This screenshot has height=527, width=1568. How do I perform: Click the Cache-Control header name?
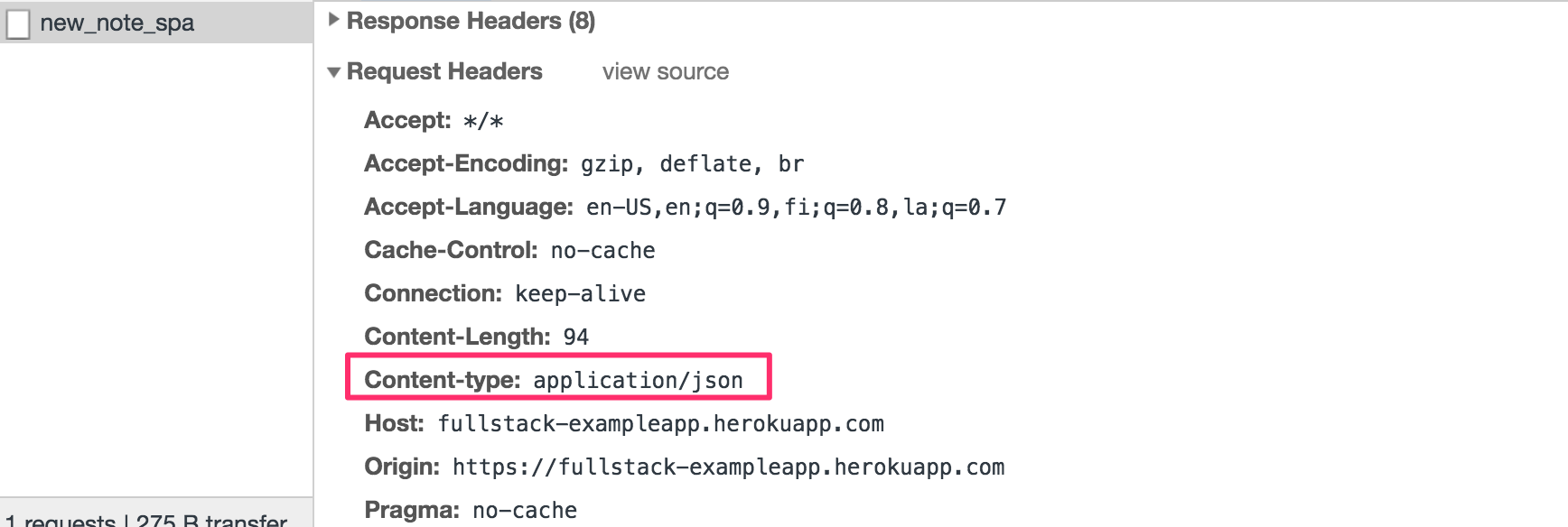point(450,251)
